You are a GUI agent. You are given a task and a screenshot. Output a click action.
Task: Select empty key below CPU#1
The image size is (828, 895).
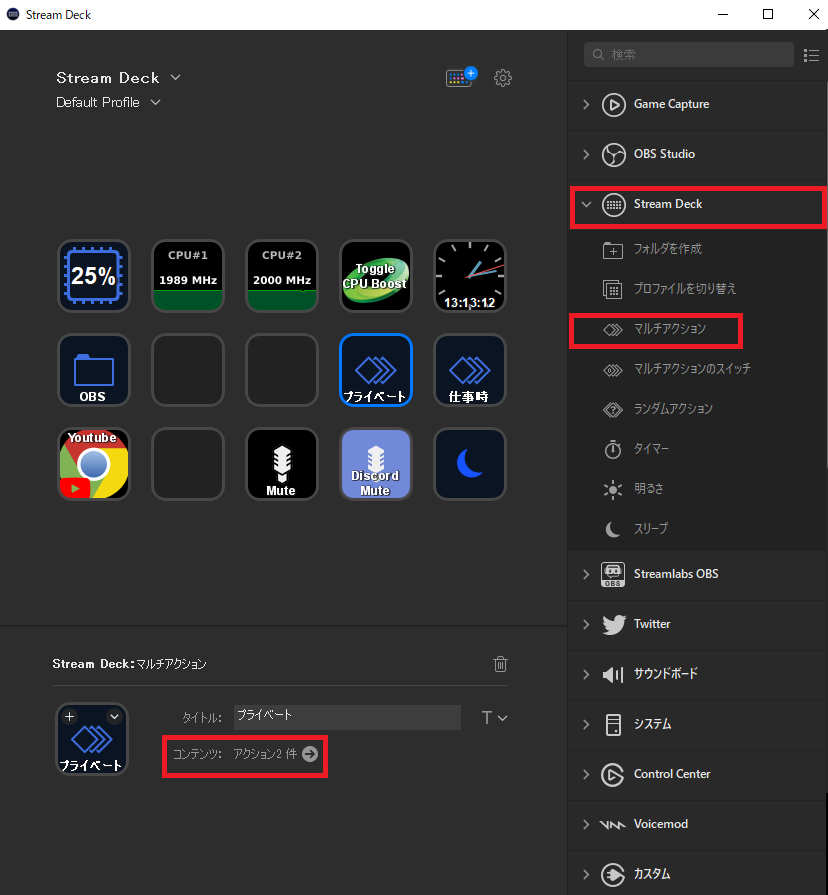[188, 370]
